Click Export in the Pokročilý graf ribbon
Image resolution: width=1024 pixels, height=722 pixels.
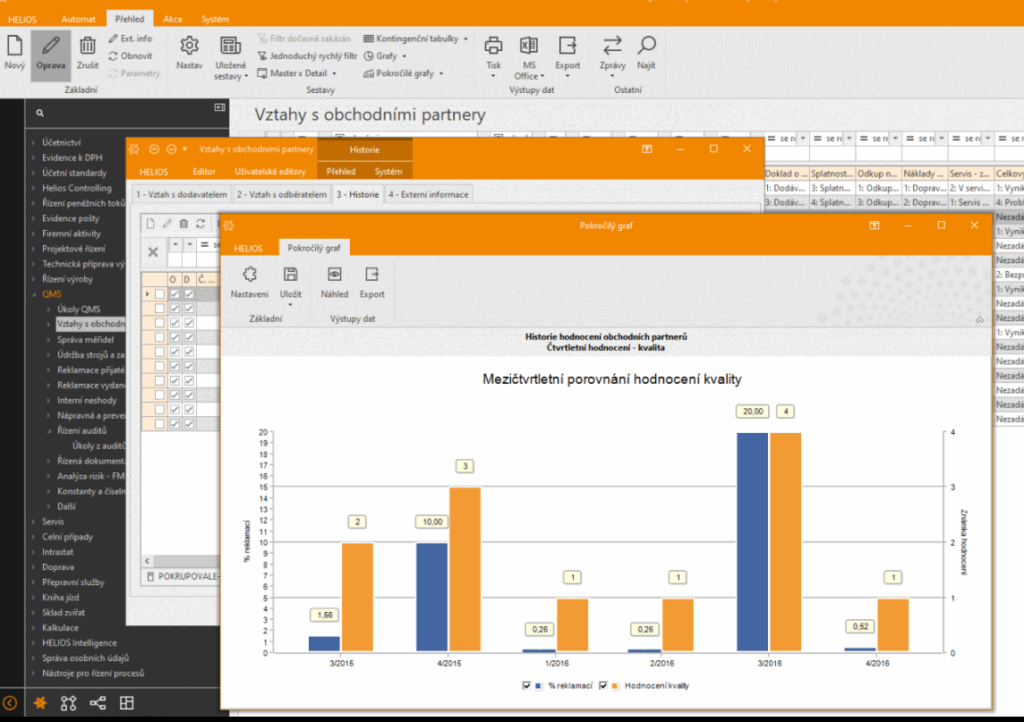[372, 275]
